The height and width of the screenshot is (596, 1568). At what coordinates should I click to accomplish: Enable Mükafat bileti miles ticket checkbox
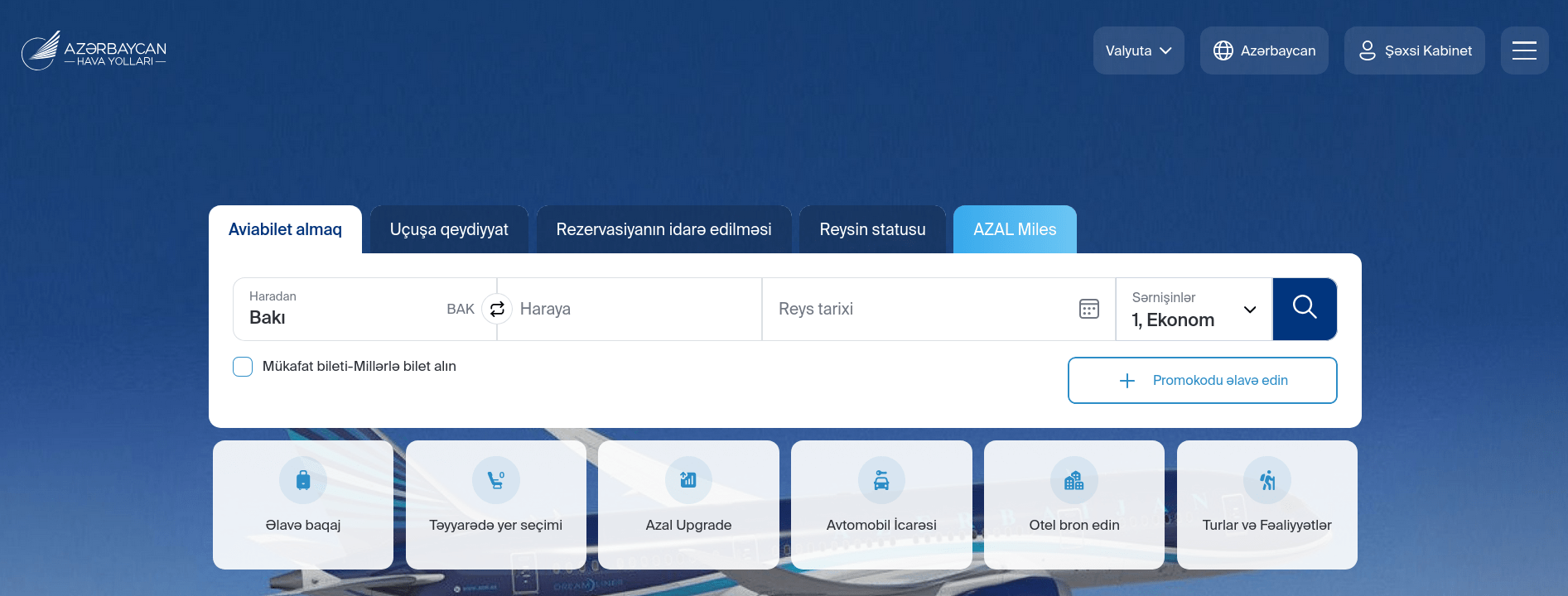coord(243,367)
